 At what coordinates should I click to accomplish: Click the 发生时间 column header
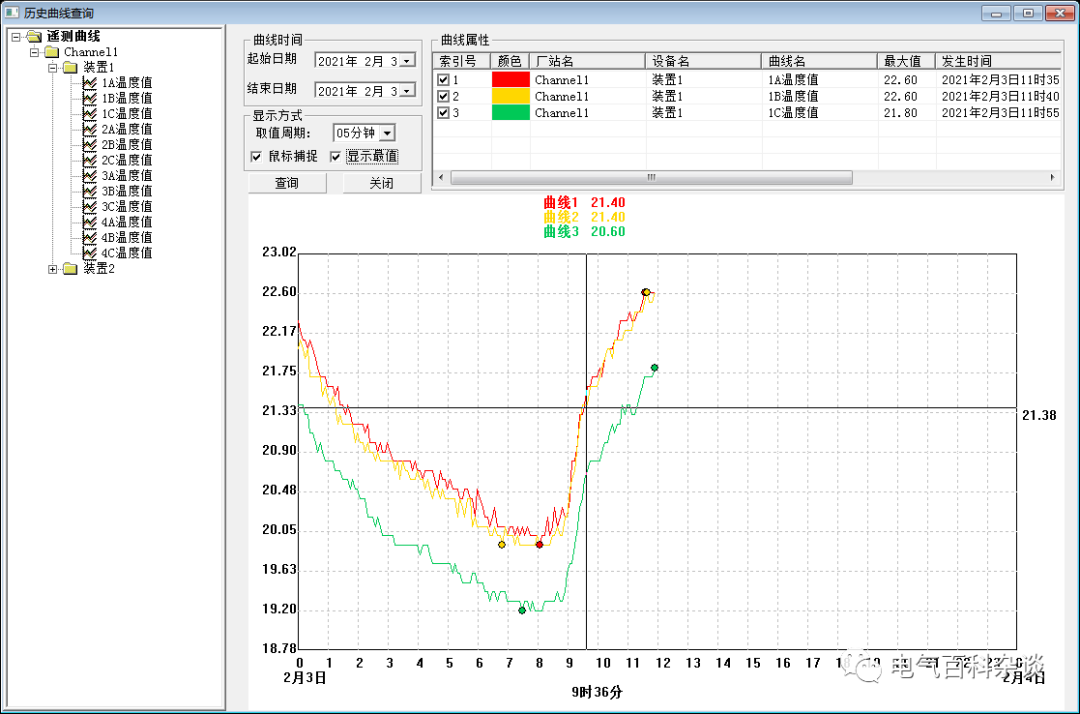(x=998, y=61)
